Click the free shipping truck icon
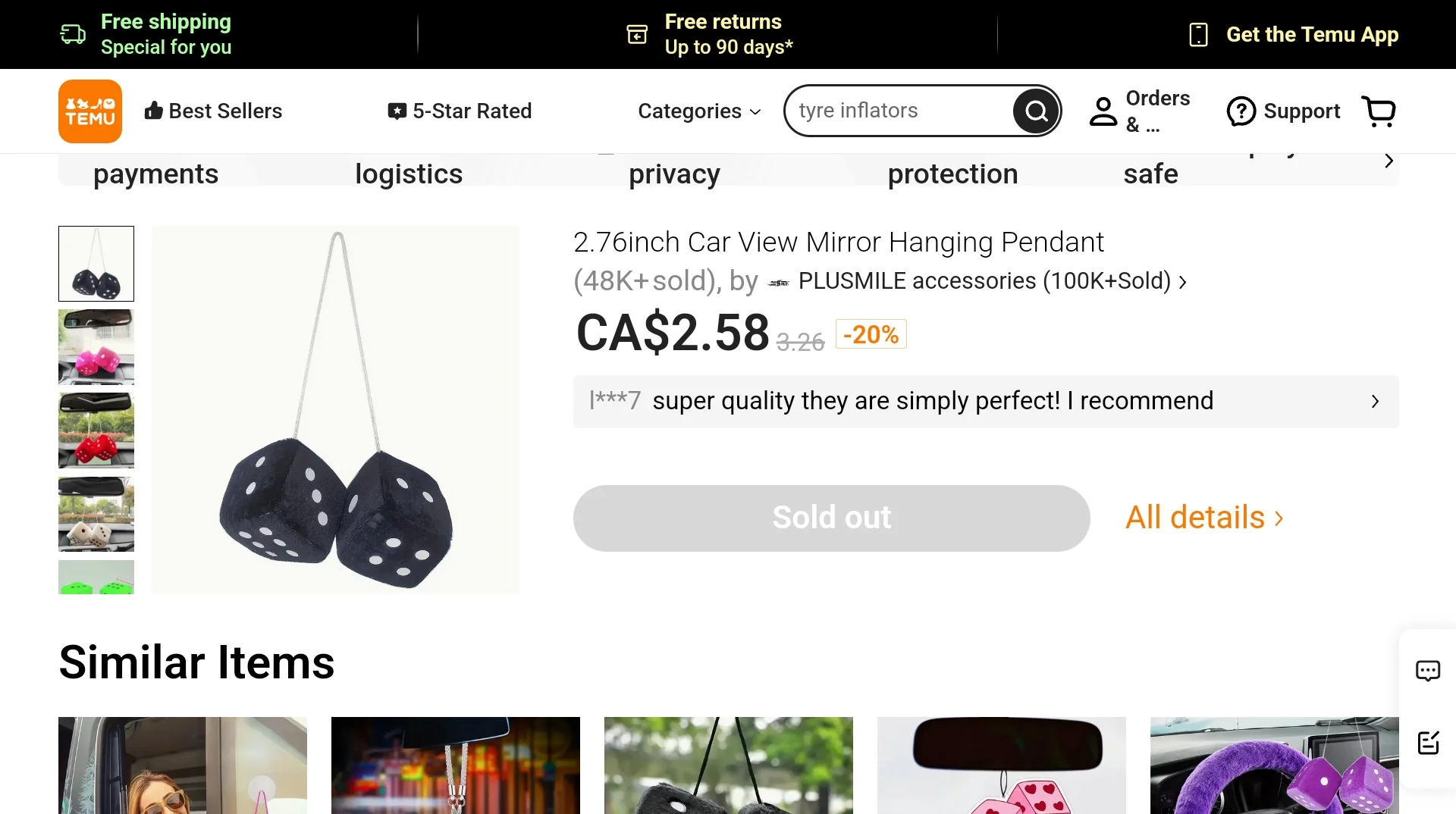Viewport: 1456px width, 814px height. [72, 33]
